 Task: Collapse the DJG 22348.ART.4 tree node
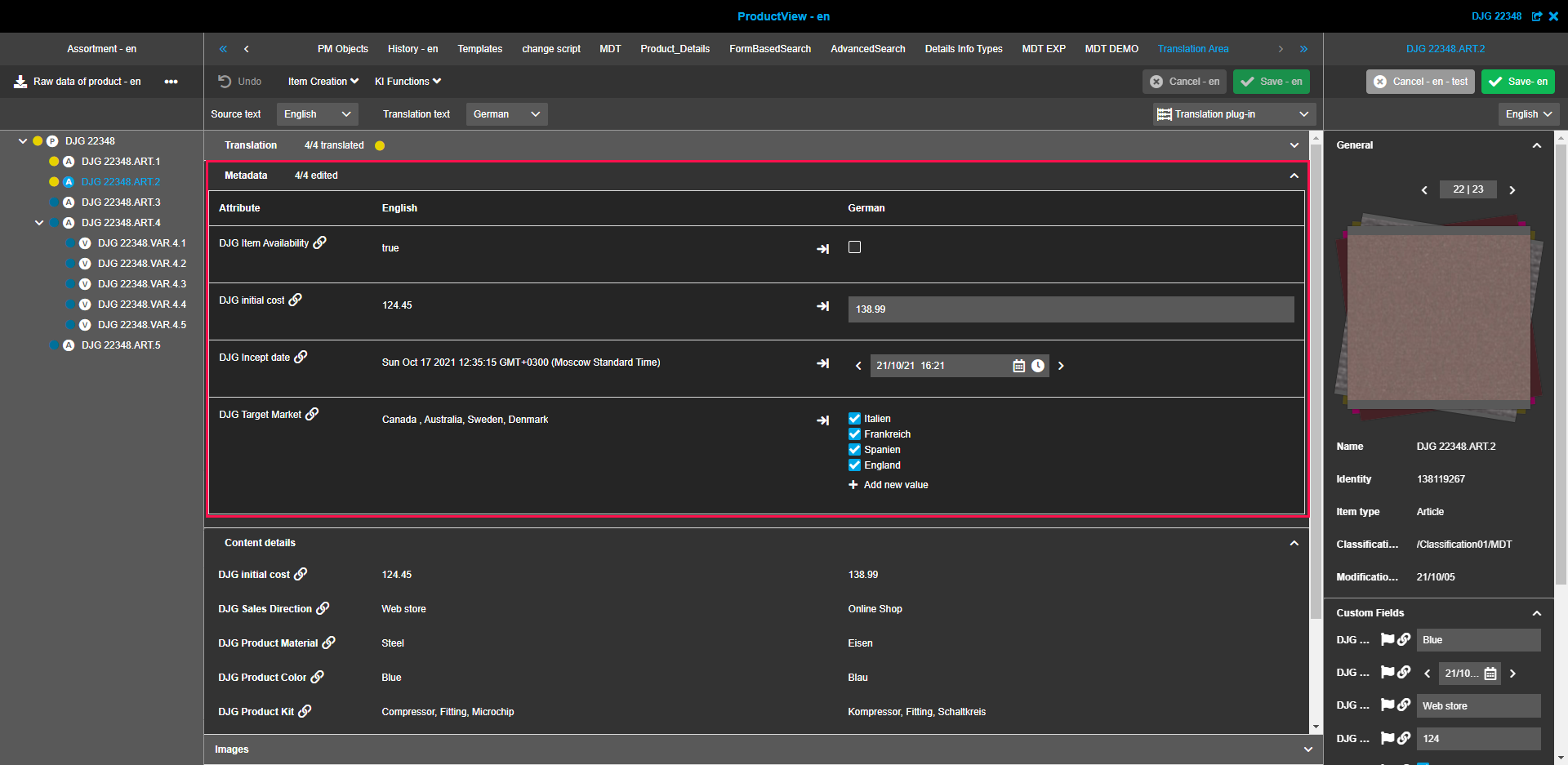pos(39,223)
